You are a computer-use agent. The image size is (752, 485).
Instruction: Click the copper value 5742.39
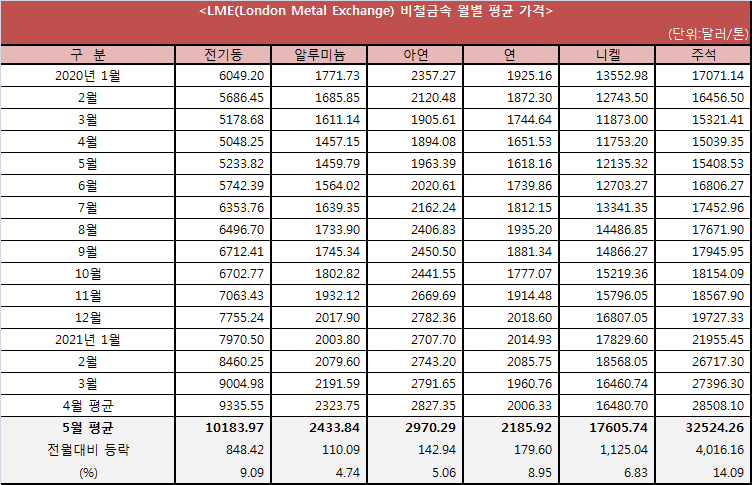pos(241,186)
